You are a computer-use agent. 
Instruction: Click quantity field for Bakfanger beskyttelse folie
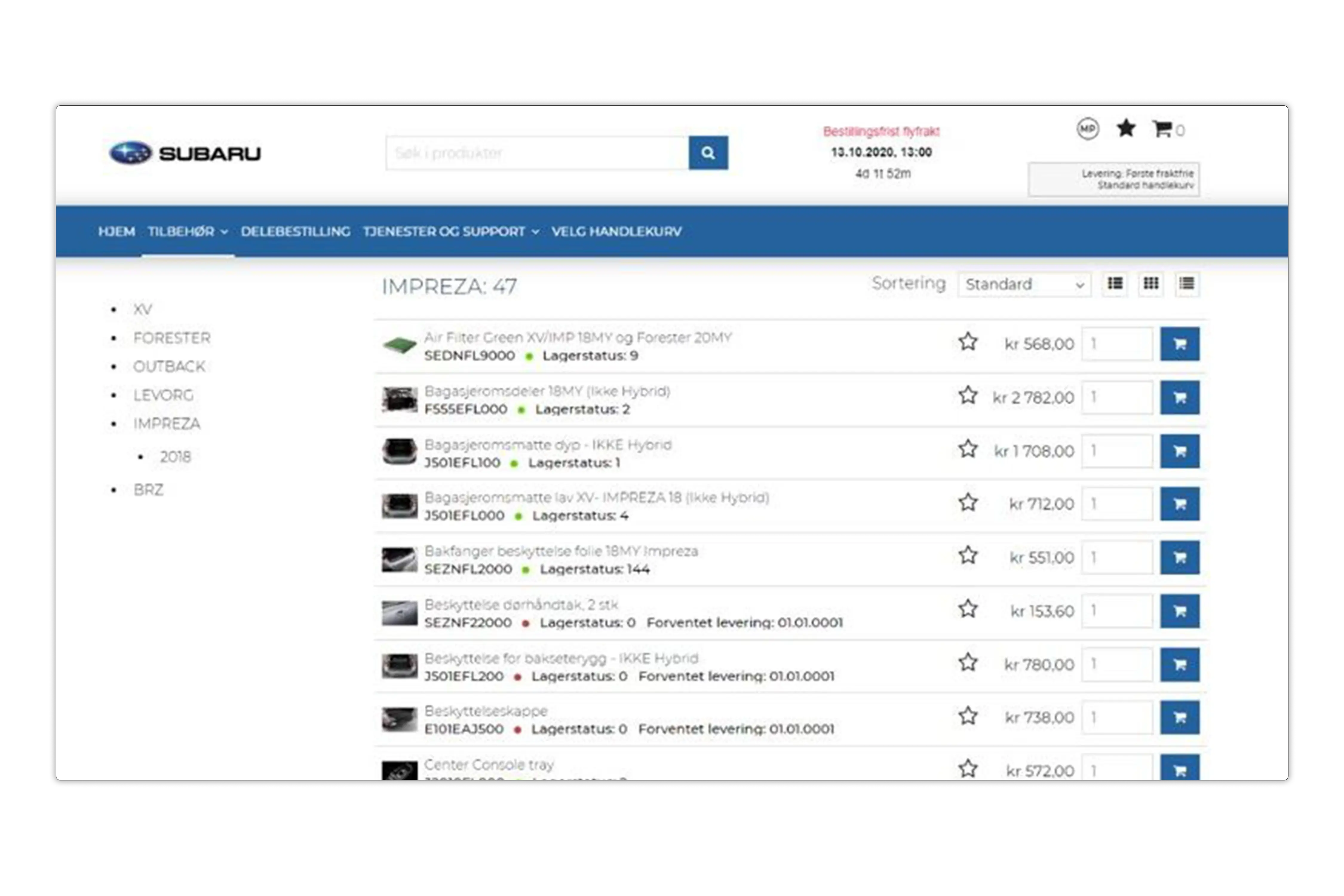[1117, 557]
